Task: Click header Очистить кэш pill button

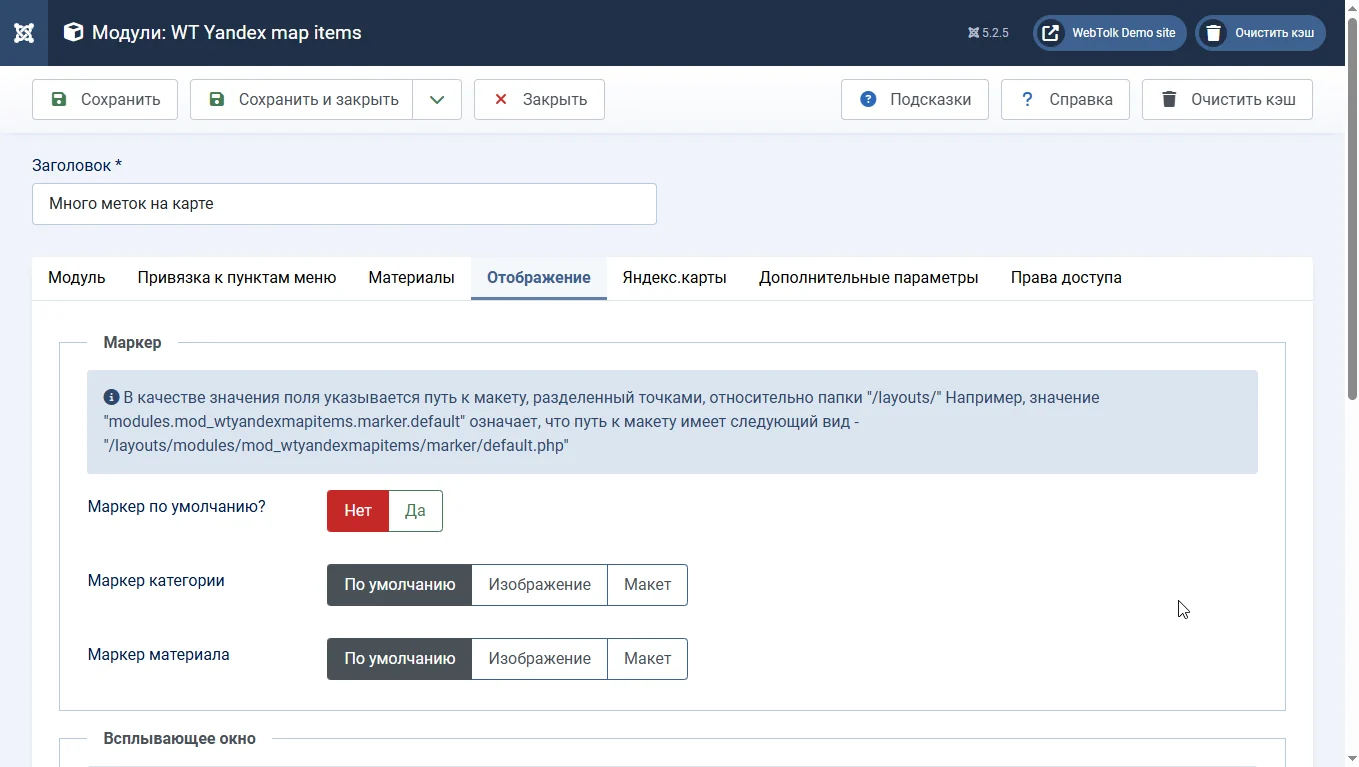Action: 1260,33
